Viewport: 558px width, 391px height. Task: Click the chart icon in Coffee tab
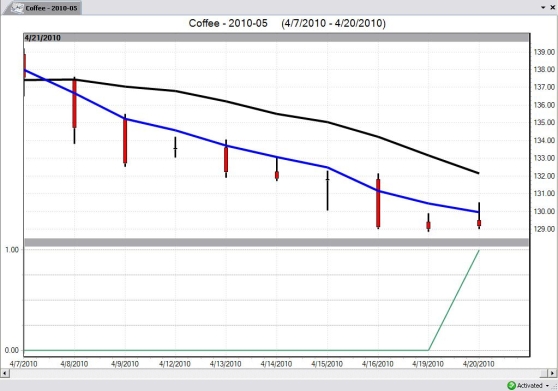point(17,8)
